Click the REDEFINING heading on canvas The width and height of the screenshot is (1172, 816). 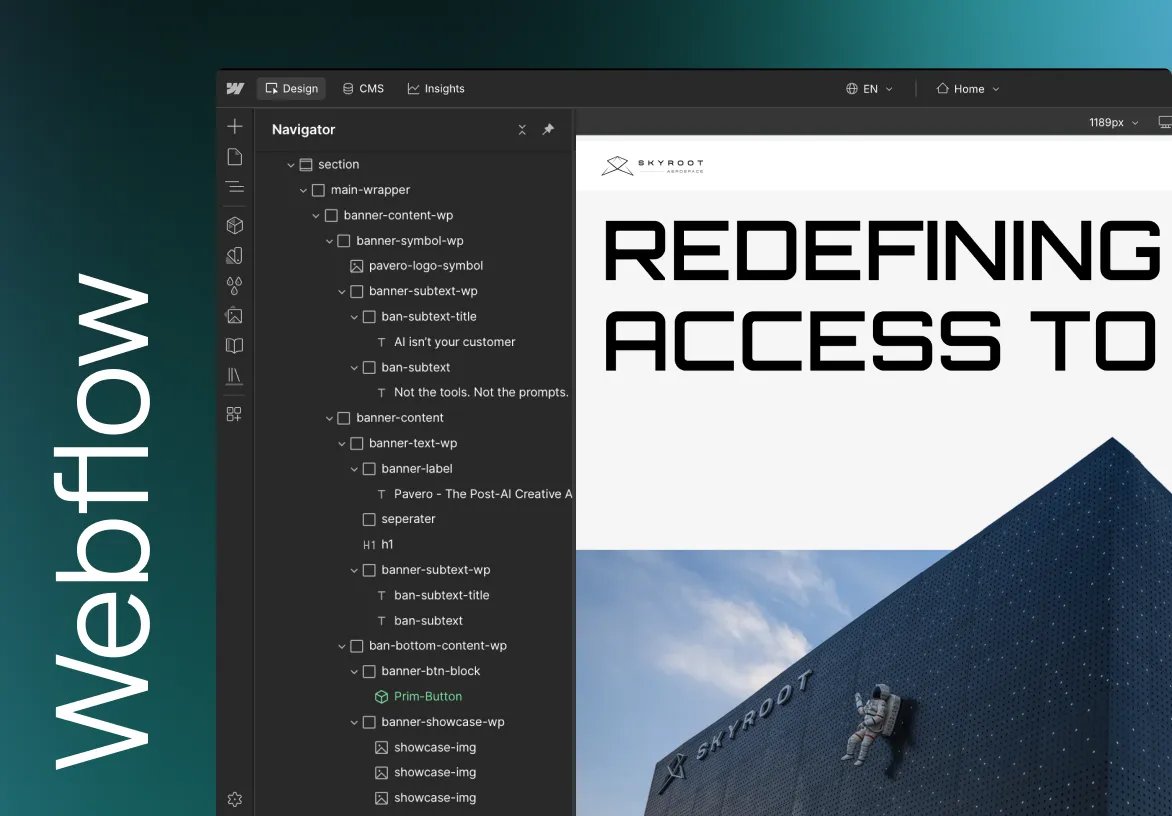tap(882, 251)
